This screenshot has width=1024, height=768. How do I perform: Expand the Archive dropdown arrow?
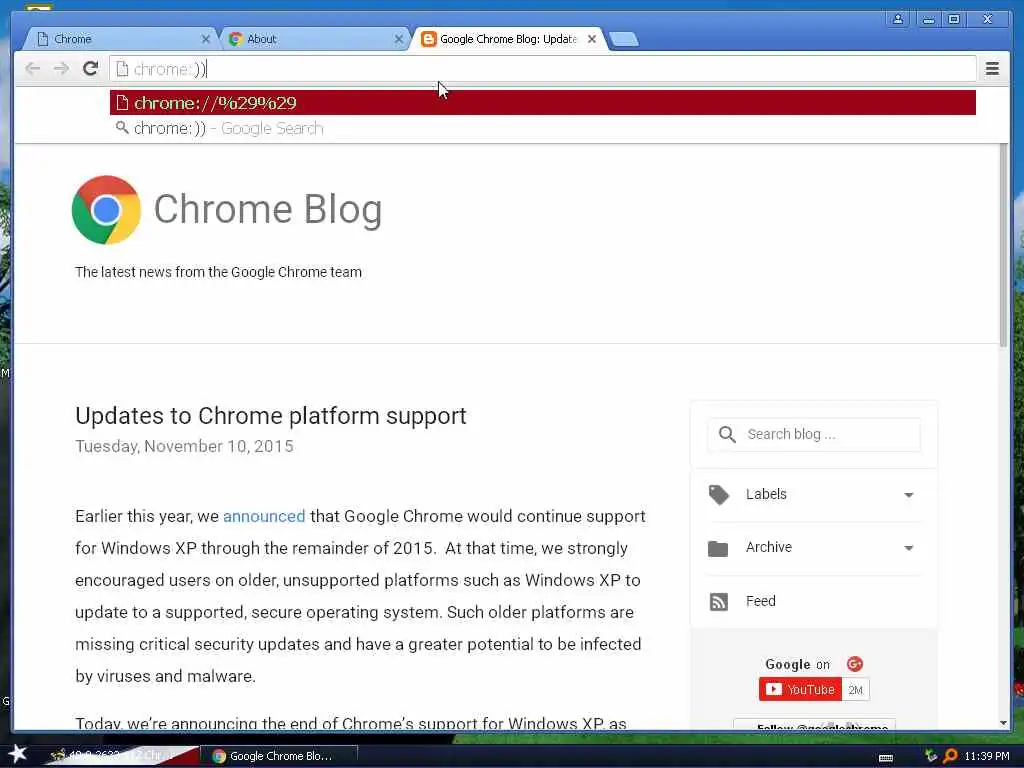908,548
